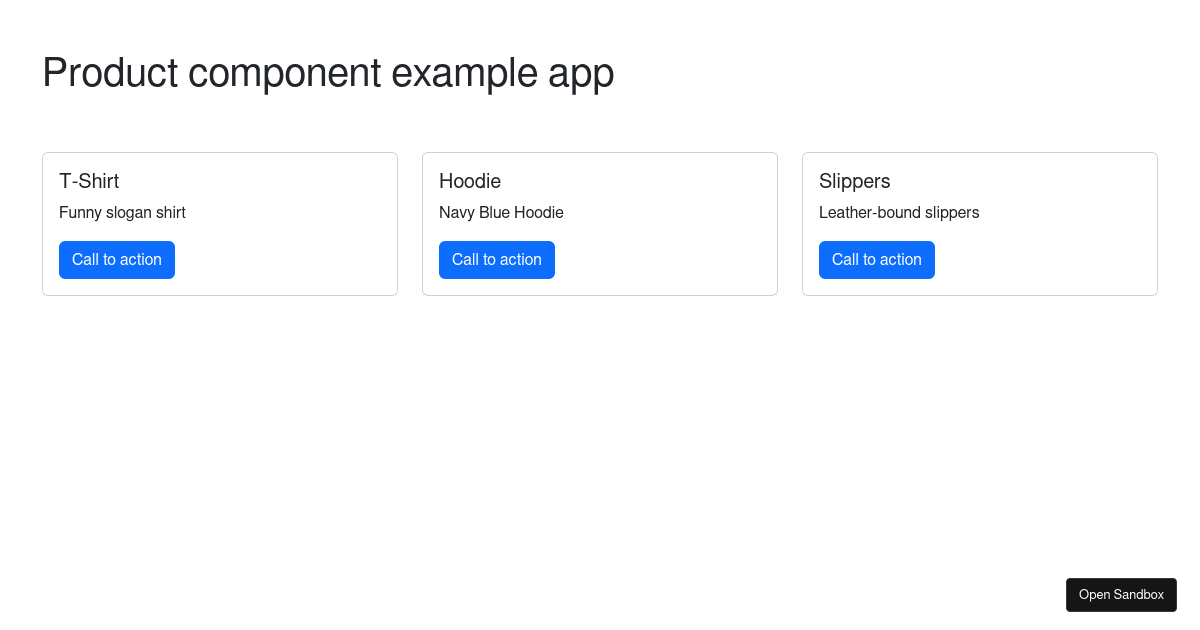
Task: Select the Slippers product card
Action: (x=980, y=223)
